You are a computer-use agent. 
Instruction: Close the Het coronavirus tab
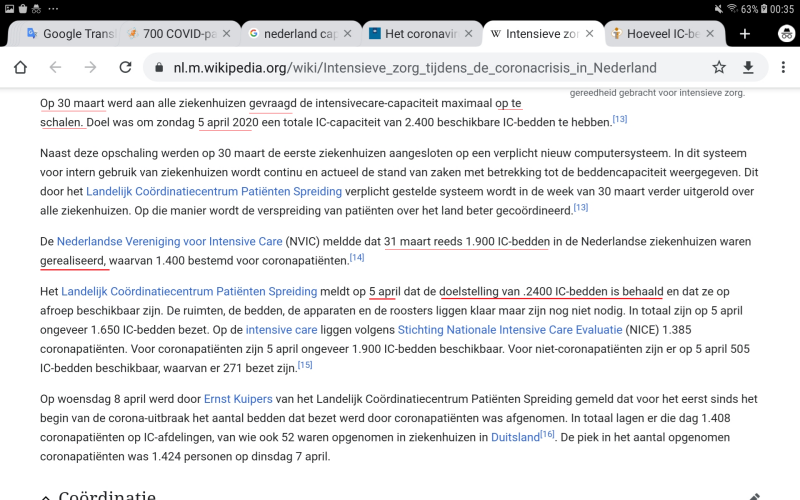coord(468,34)
